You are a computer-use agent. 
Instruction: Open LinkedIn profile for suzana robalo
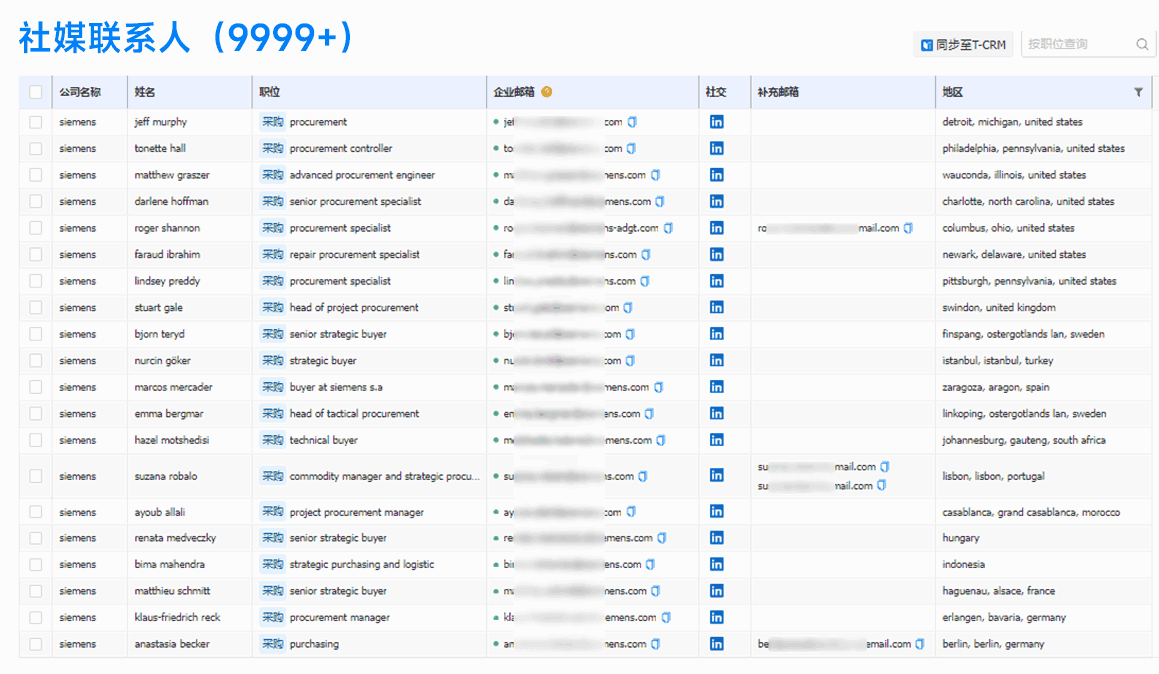point(716,476)
